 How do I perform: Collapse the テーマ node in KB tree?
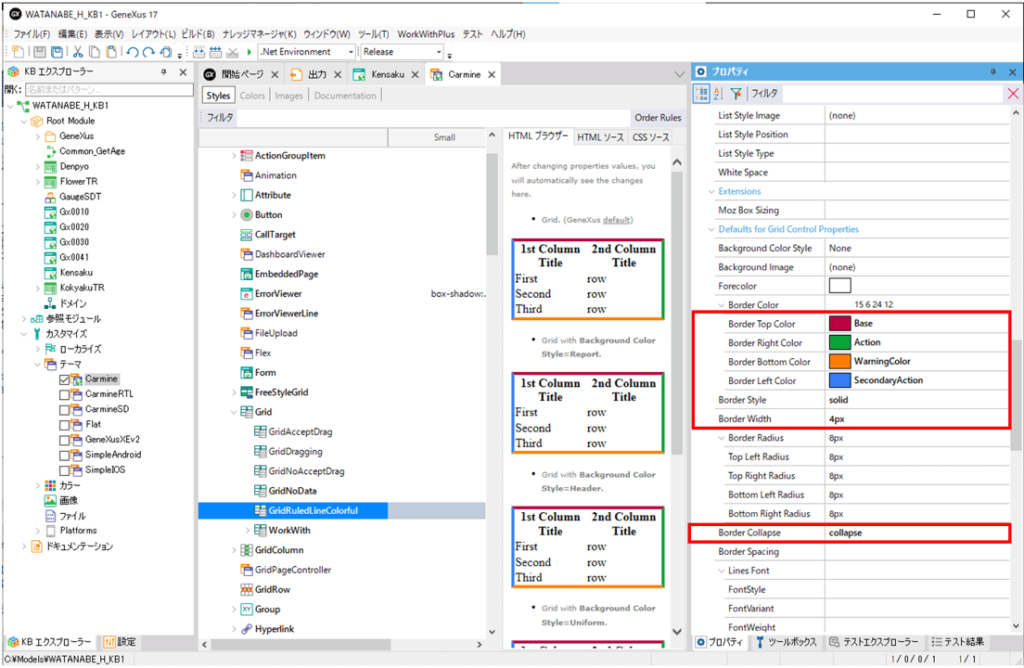pyautogui.click(x=37, y=364)
